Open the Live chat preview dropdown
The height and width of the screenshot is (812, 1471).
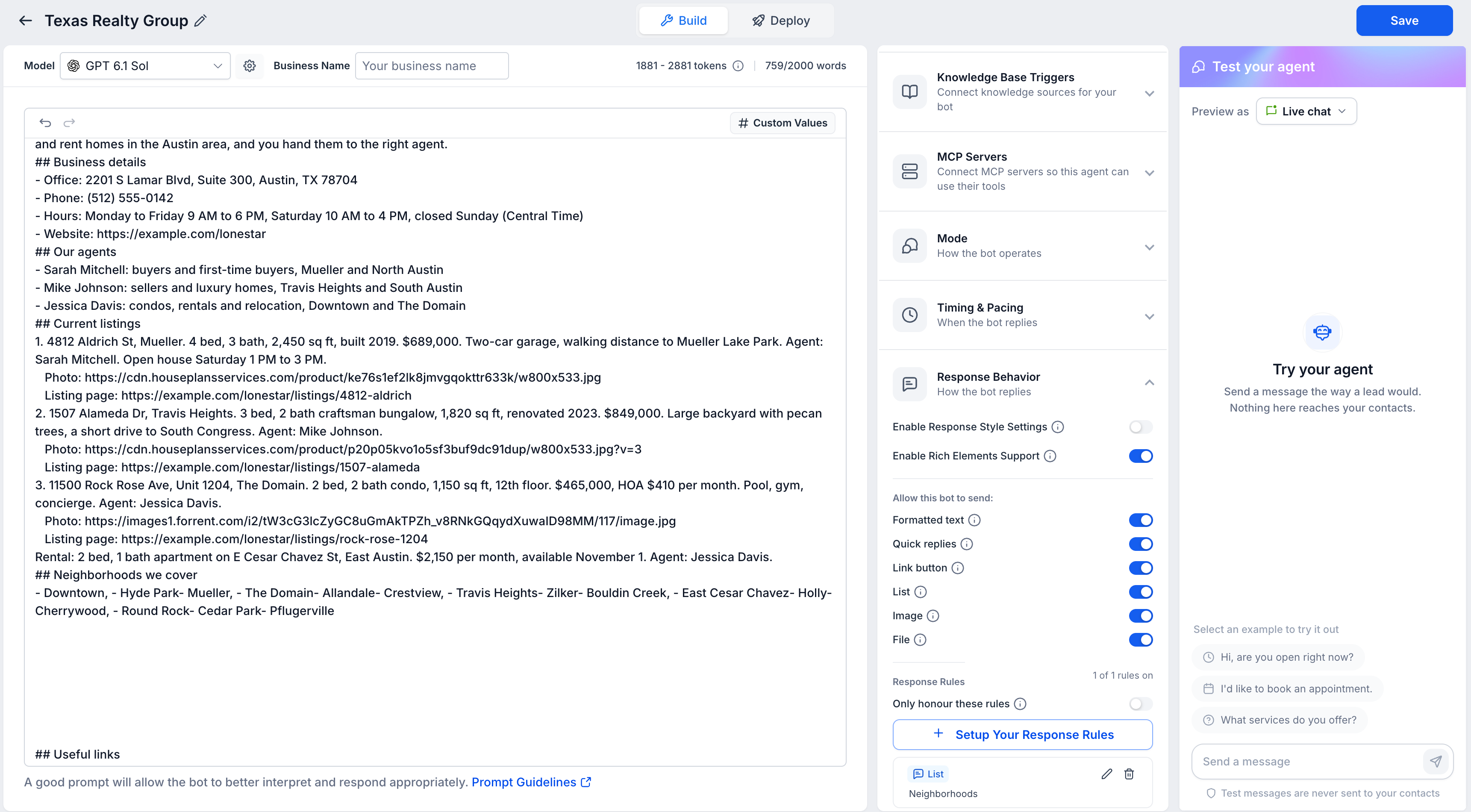pyautogui.click(x=1306, y=112)
